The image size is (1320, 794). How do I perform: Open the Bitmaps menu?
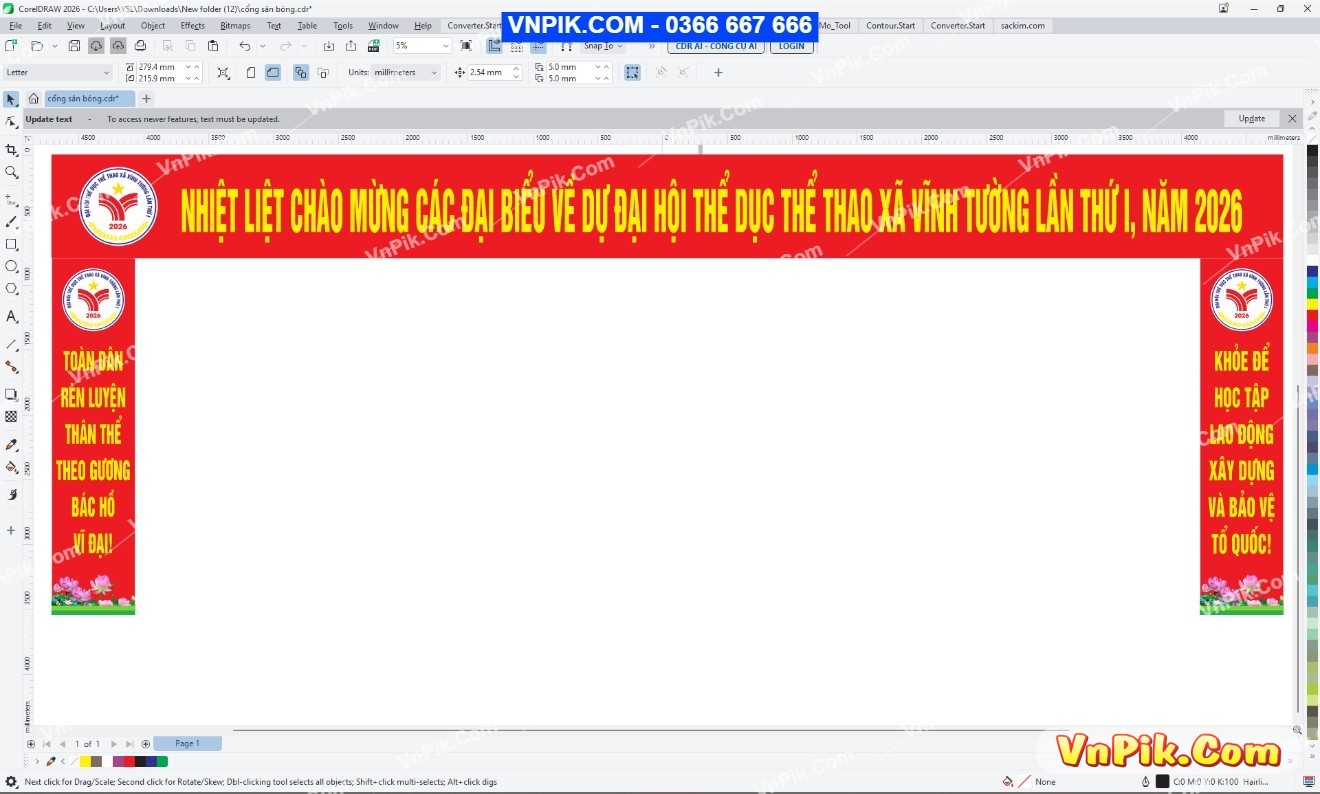pyautogui.click(x=235, y=26)
